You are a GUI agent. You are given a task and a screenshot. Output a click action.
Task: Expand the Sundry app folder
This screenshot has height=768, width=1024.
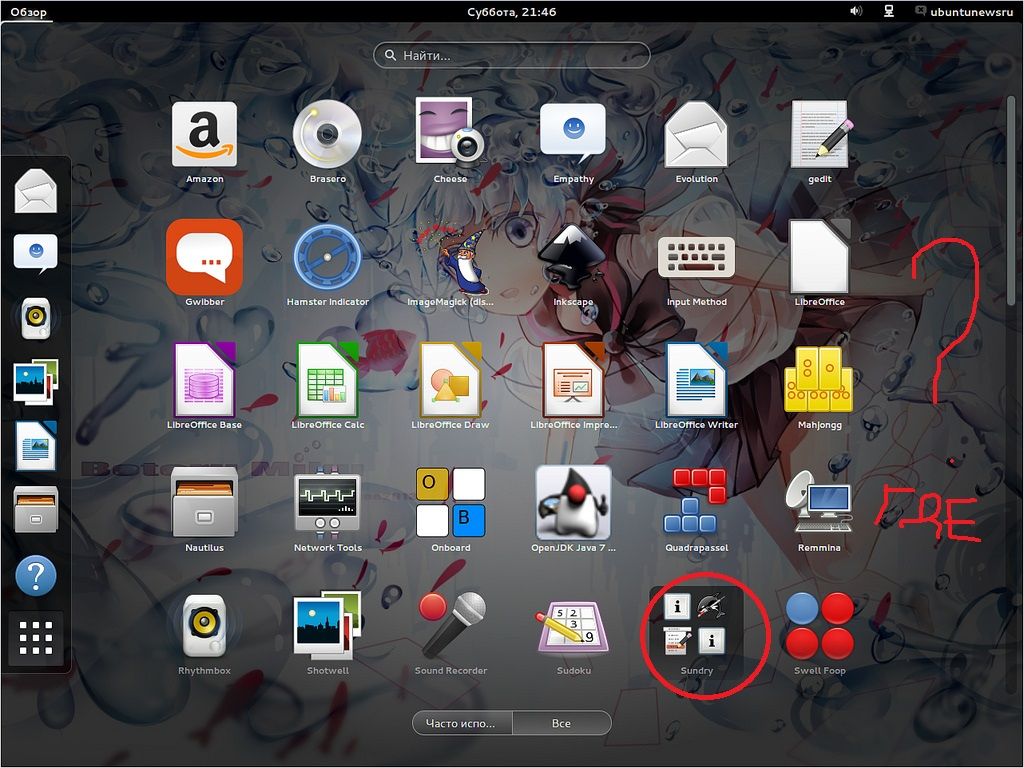[696, 627]
